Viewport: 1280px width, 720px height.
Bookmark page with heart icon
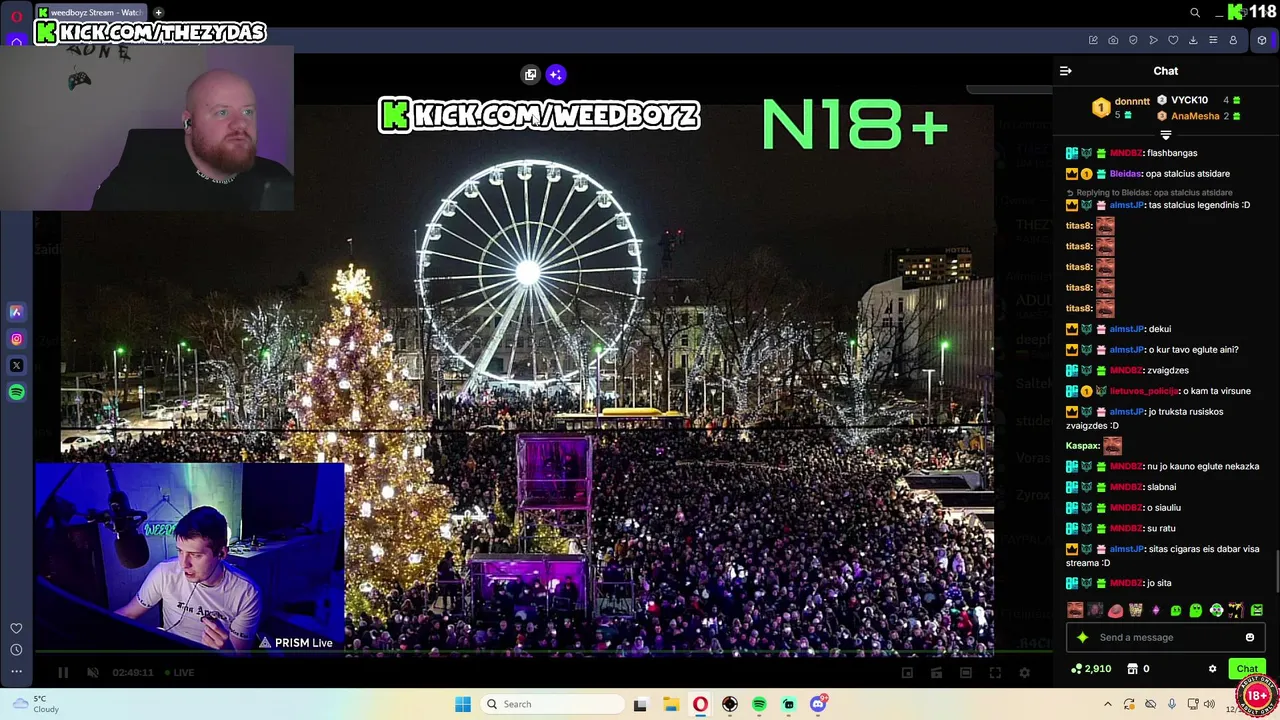(x=1173, y=40)
